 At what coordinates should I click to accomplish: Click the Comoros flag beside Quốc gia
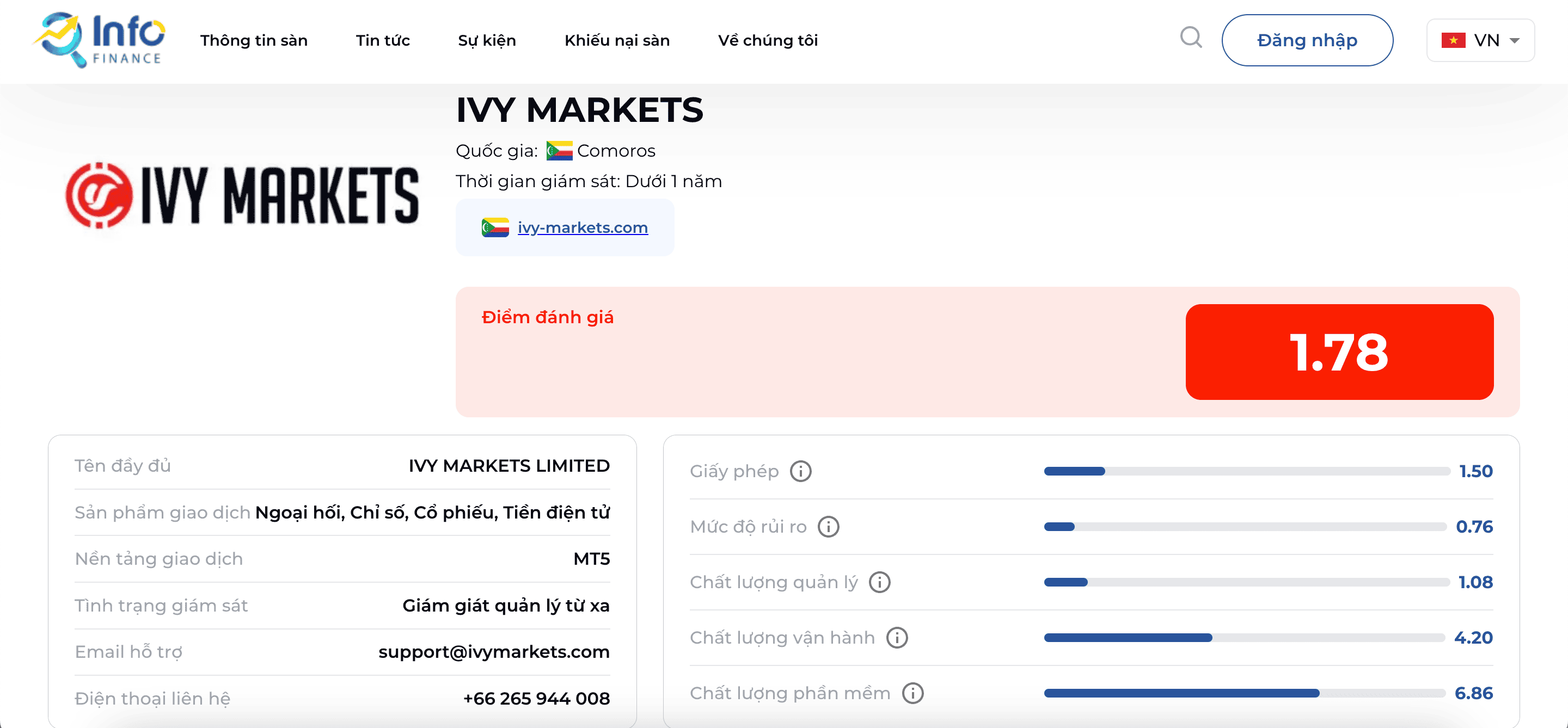tap(559, 150)
